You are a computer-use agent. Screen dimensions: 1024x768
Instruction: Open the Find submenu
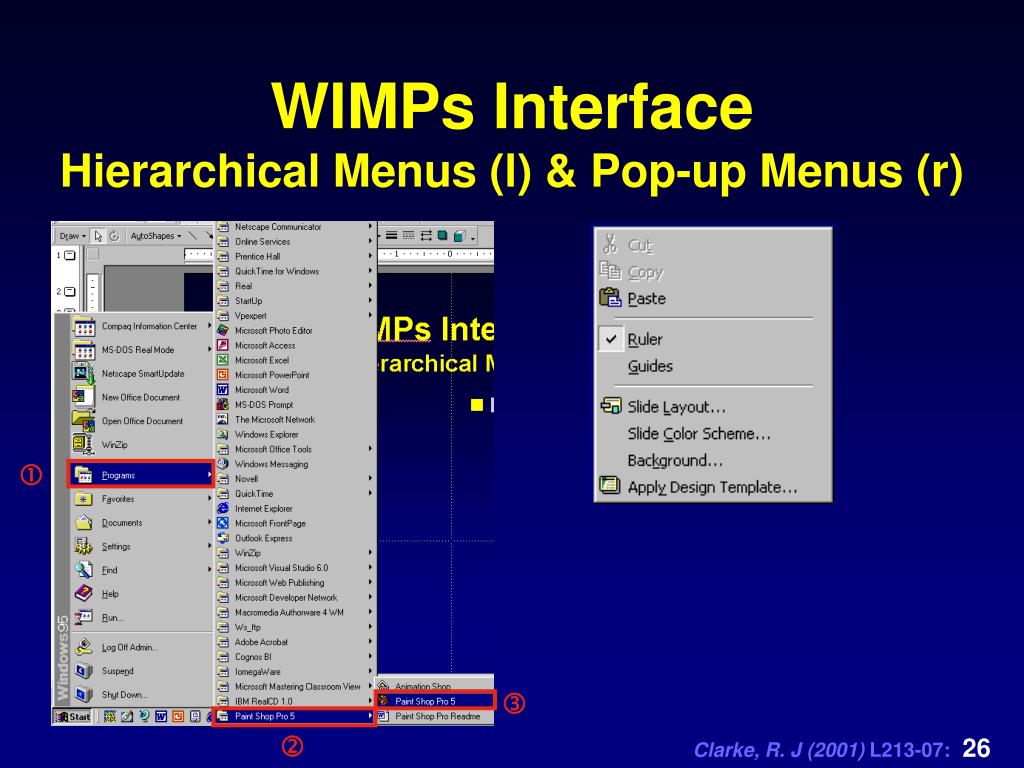[x=141, y=570]
